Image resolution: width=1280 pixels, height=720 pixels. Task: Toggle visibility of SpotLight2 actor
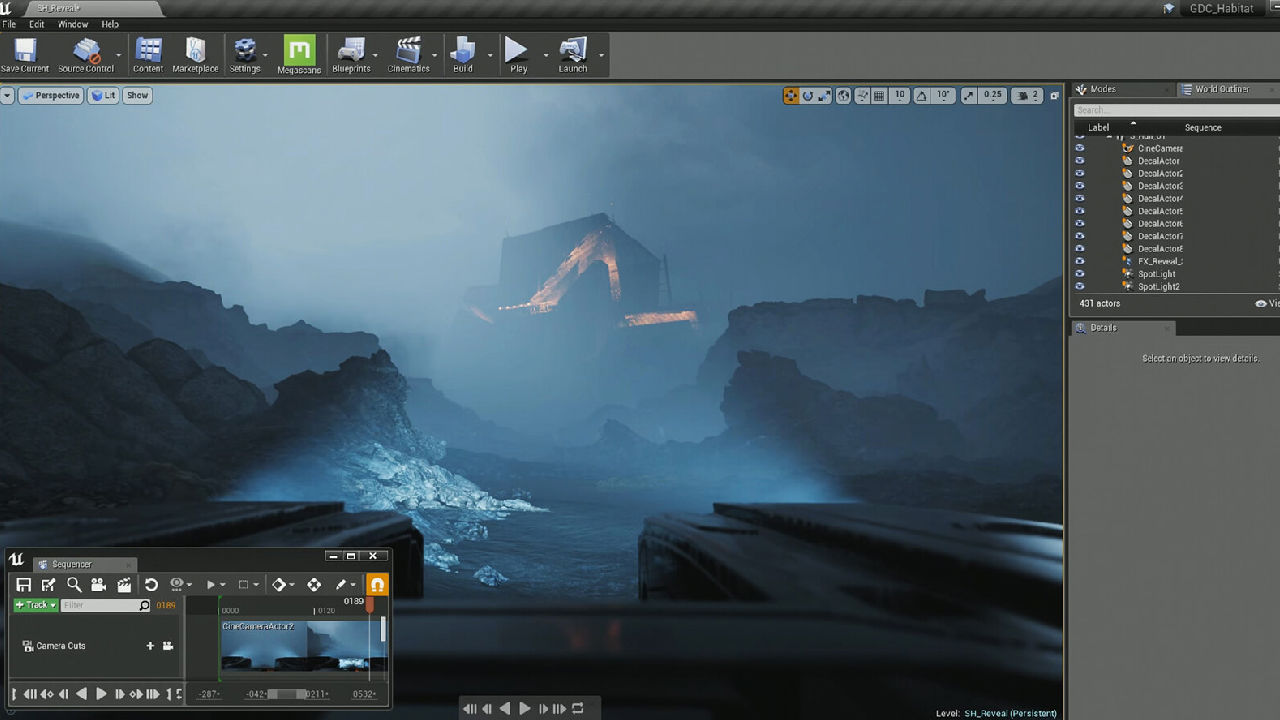pos(1079,287)
